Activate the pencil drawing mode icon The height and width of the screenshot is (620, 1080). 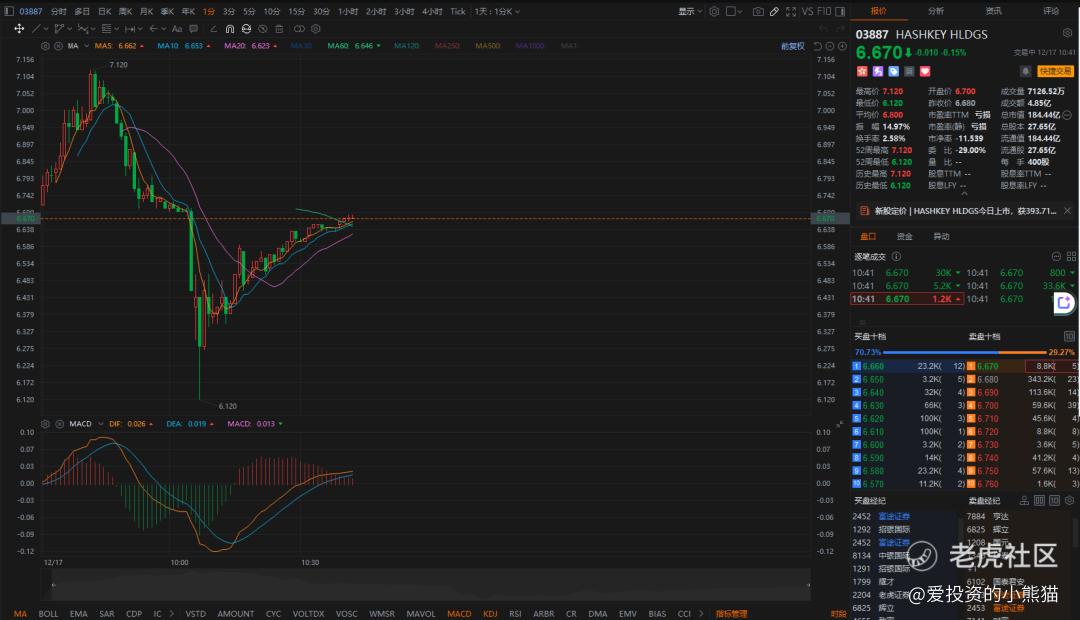point(774,11)
